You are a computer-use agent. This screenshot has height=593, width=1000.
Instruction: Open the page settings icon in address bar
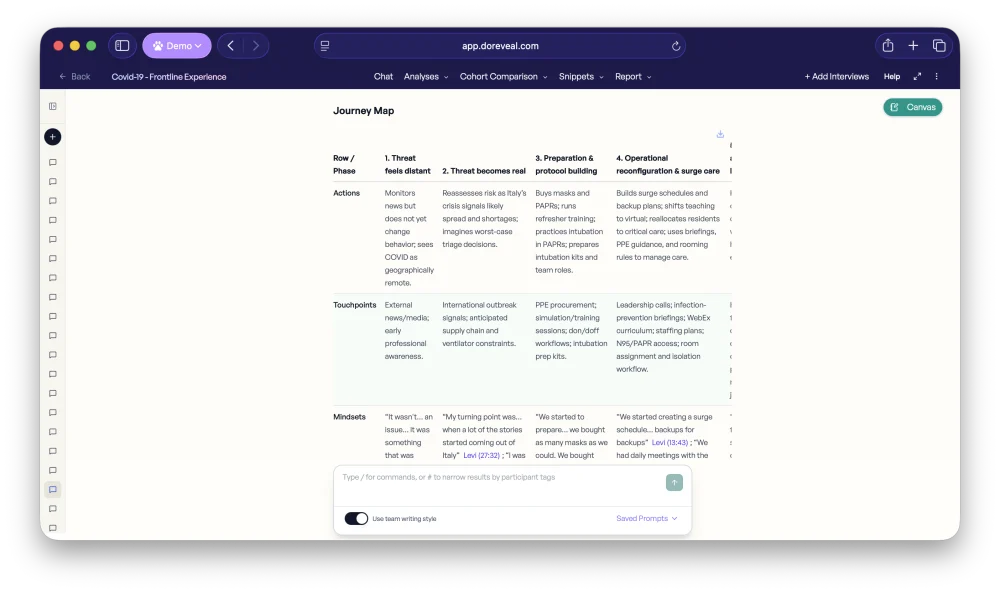tap(325, 46)
